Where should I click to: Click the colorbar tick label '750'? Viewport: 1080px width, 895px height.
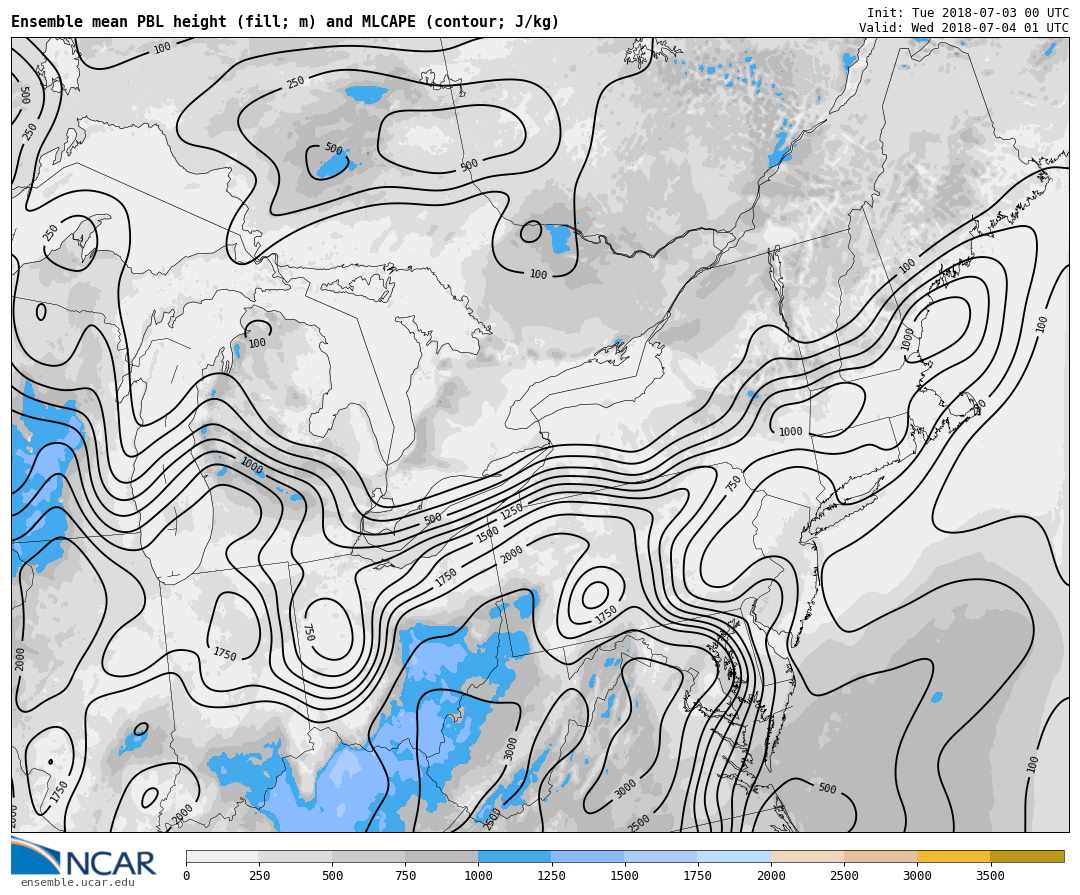coord(405,876)
